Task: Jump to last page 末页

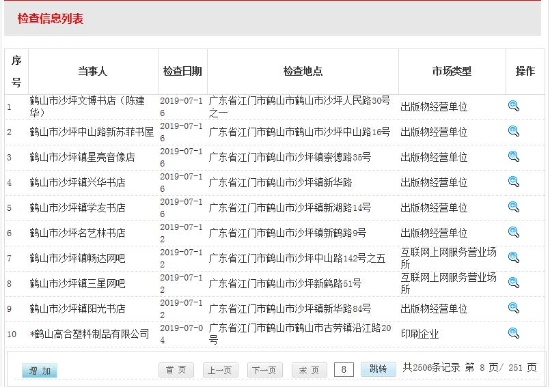Action: click(x=309, y=370)
